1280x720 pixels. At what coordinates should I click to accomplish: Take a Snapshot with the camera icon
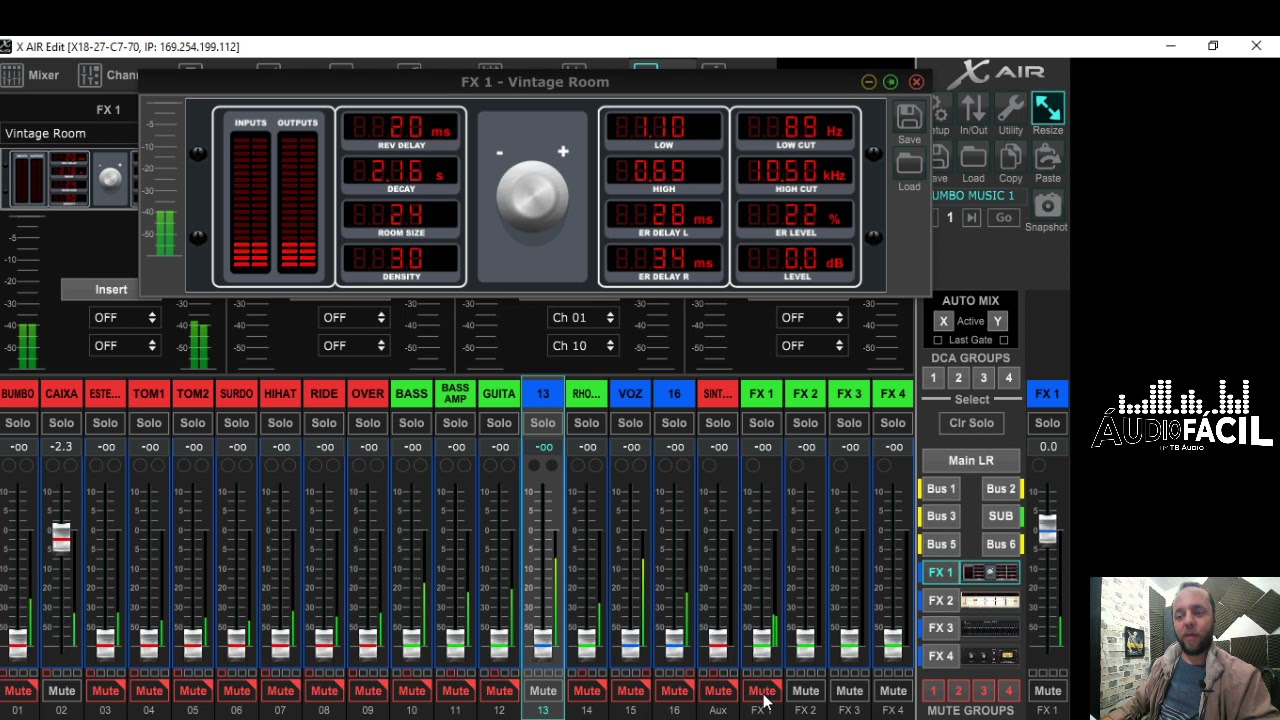pos(1047,205)
